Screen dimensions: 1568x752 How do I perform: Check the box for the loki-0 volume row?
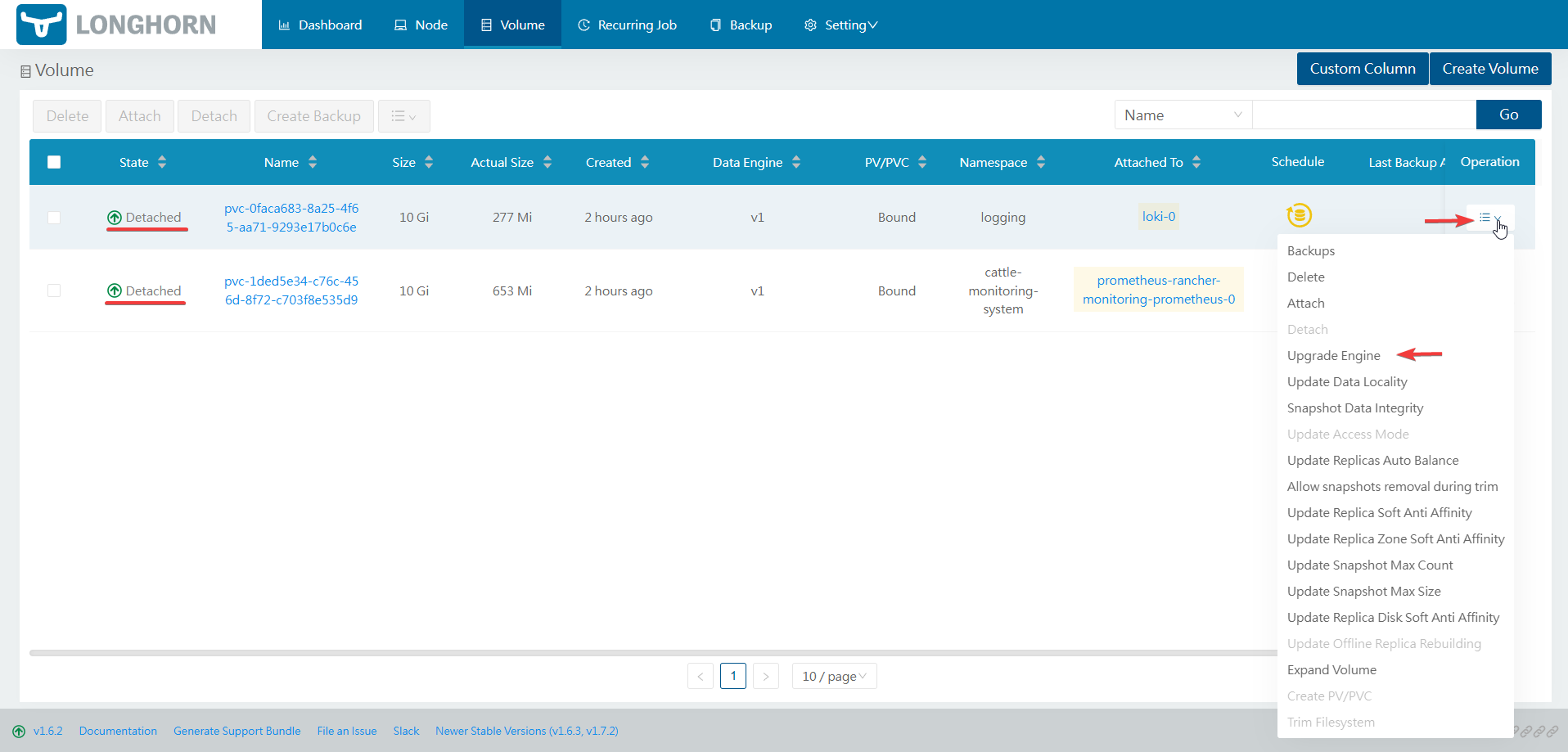click(x=54, y=218)
